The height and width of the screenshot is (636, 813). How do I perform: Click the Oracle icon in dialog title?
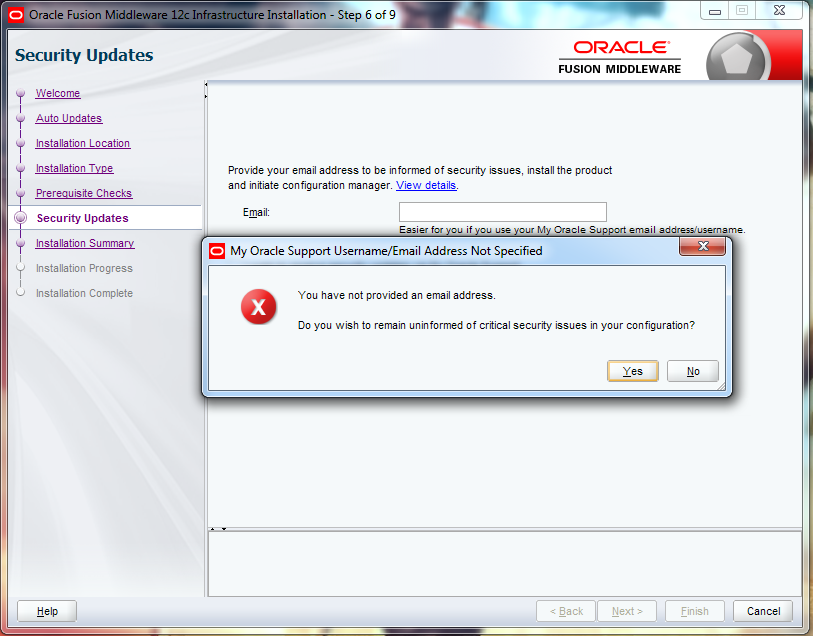point(217,251)
